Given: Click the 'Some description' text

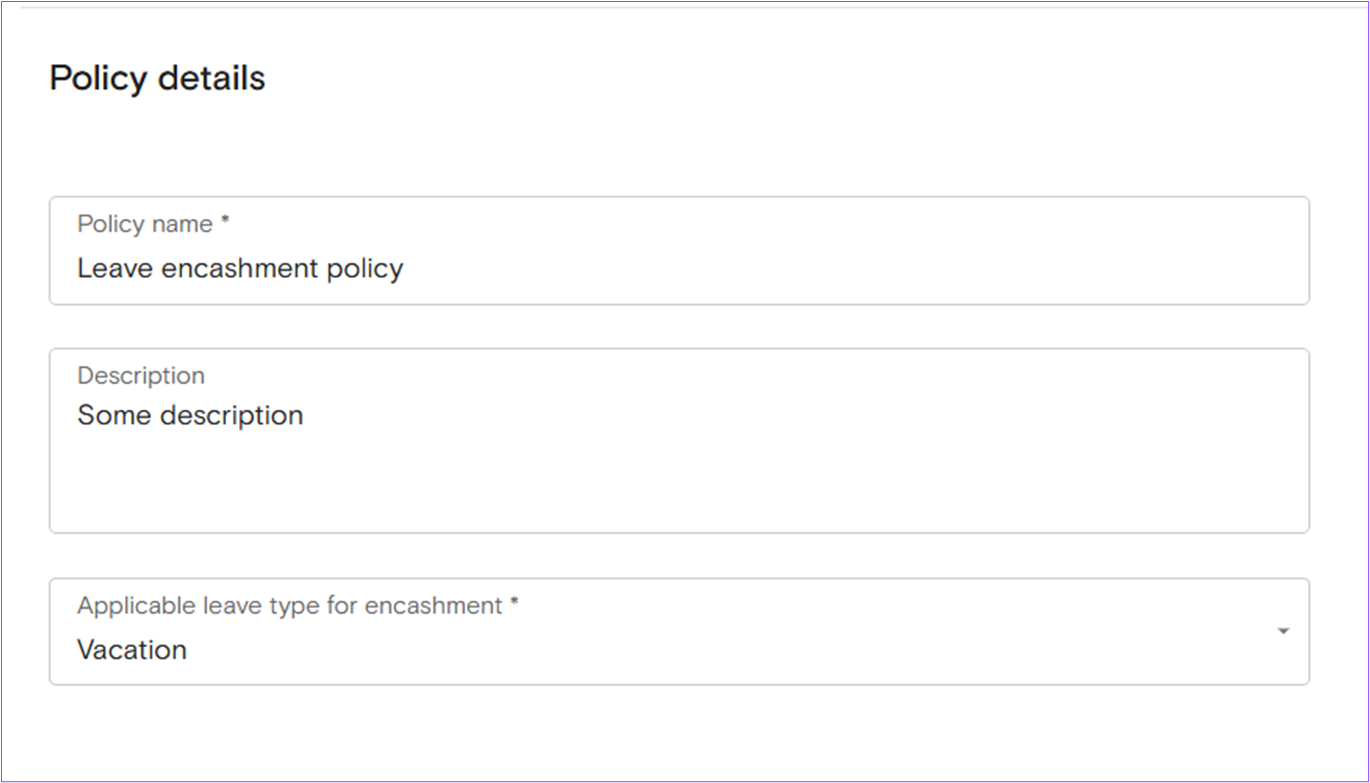Looking at the screenshot, I should pyautogui.click(x=190, y=415).
